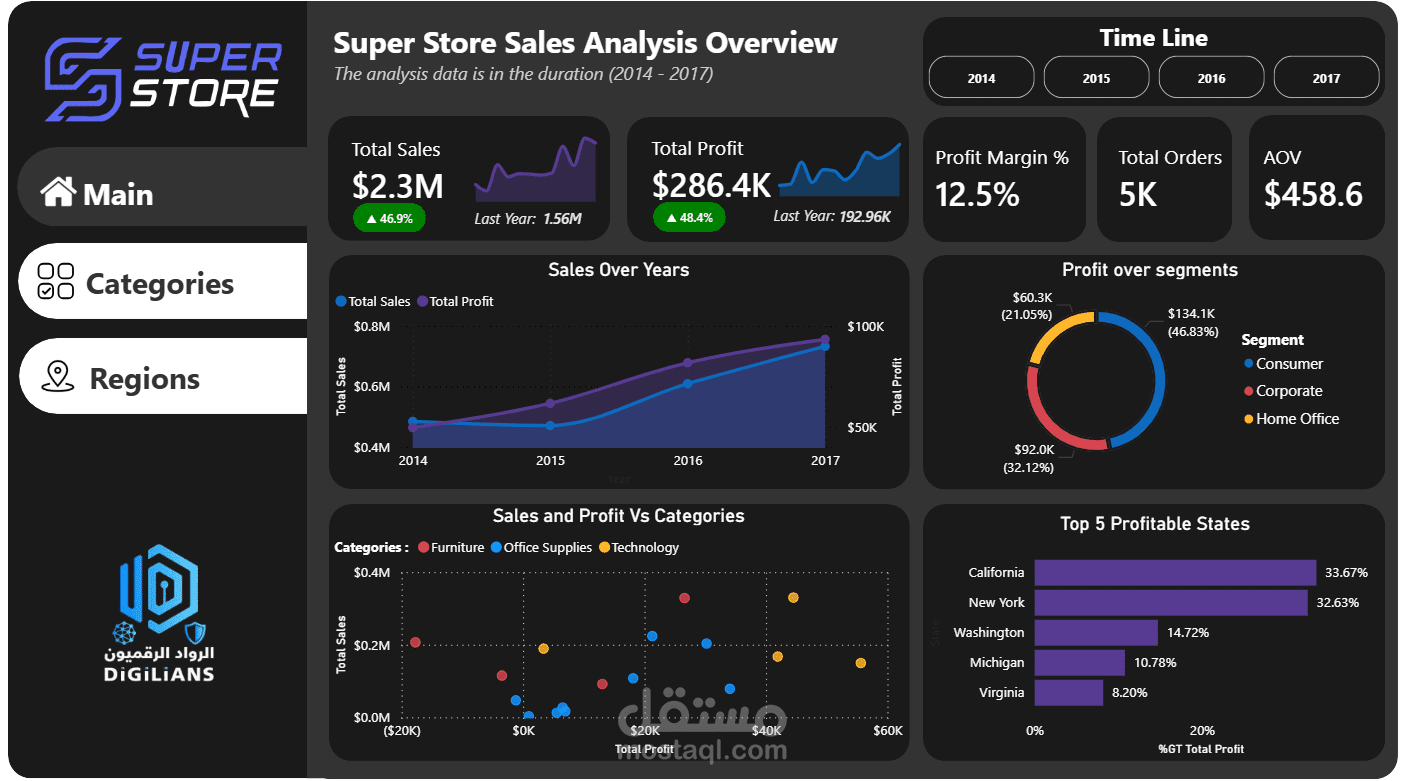
Task: Click the Total Orders 5K value
Action: point(1138,194)
